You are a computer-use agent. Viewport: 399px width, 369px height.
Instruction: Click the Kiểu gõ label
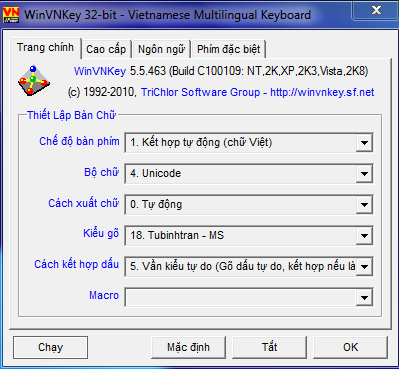[x=101, y=234]
